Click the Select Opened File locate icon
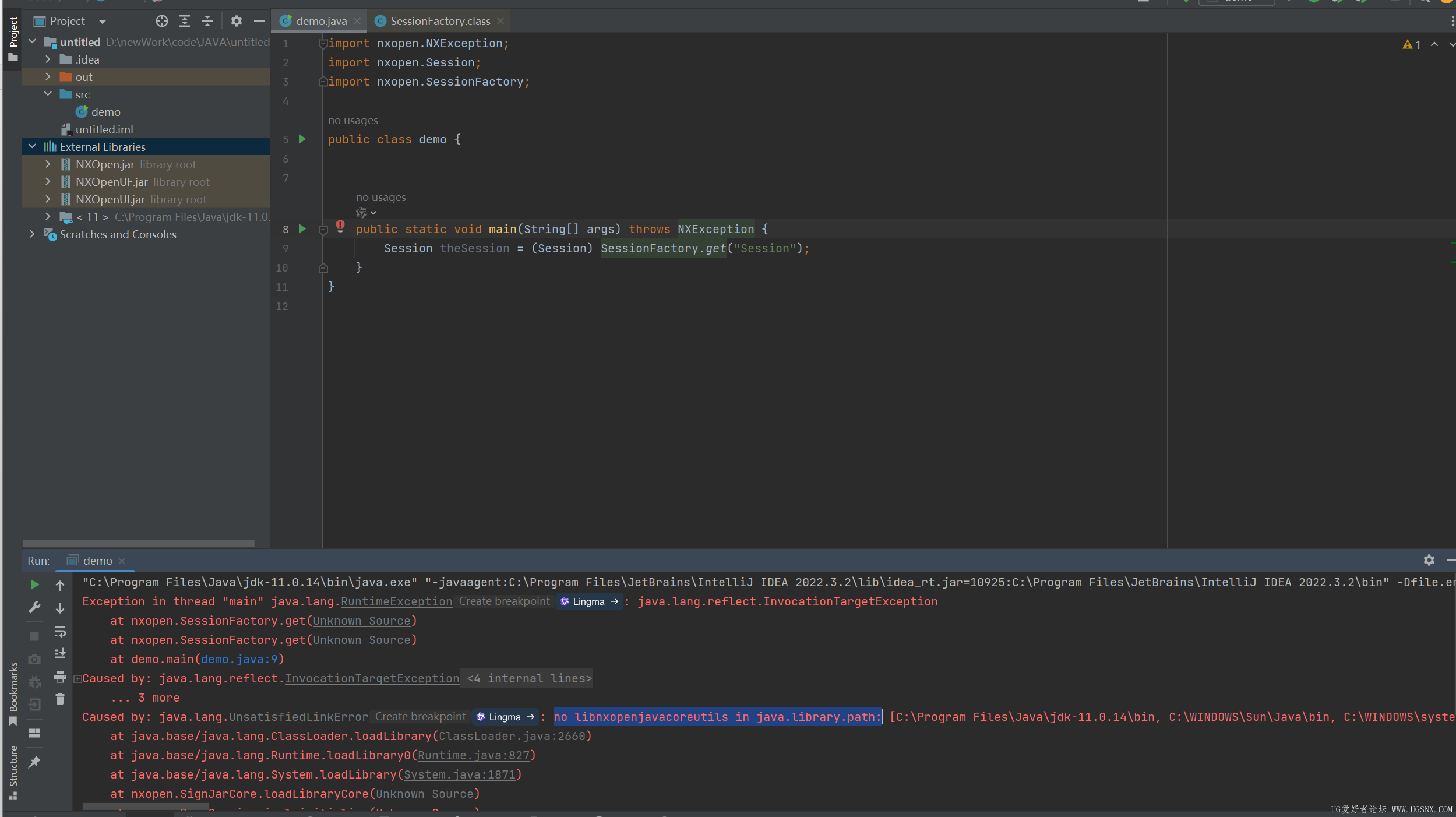This screenshot has width=1456, height=817. (x=162, y=22)
